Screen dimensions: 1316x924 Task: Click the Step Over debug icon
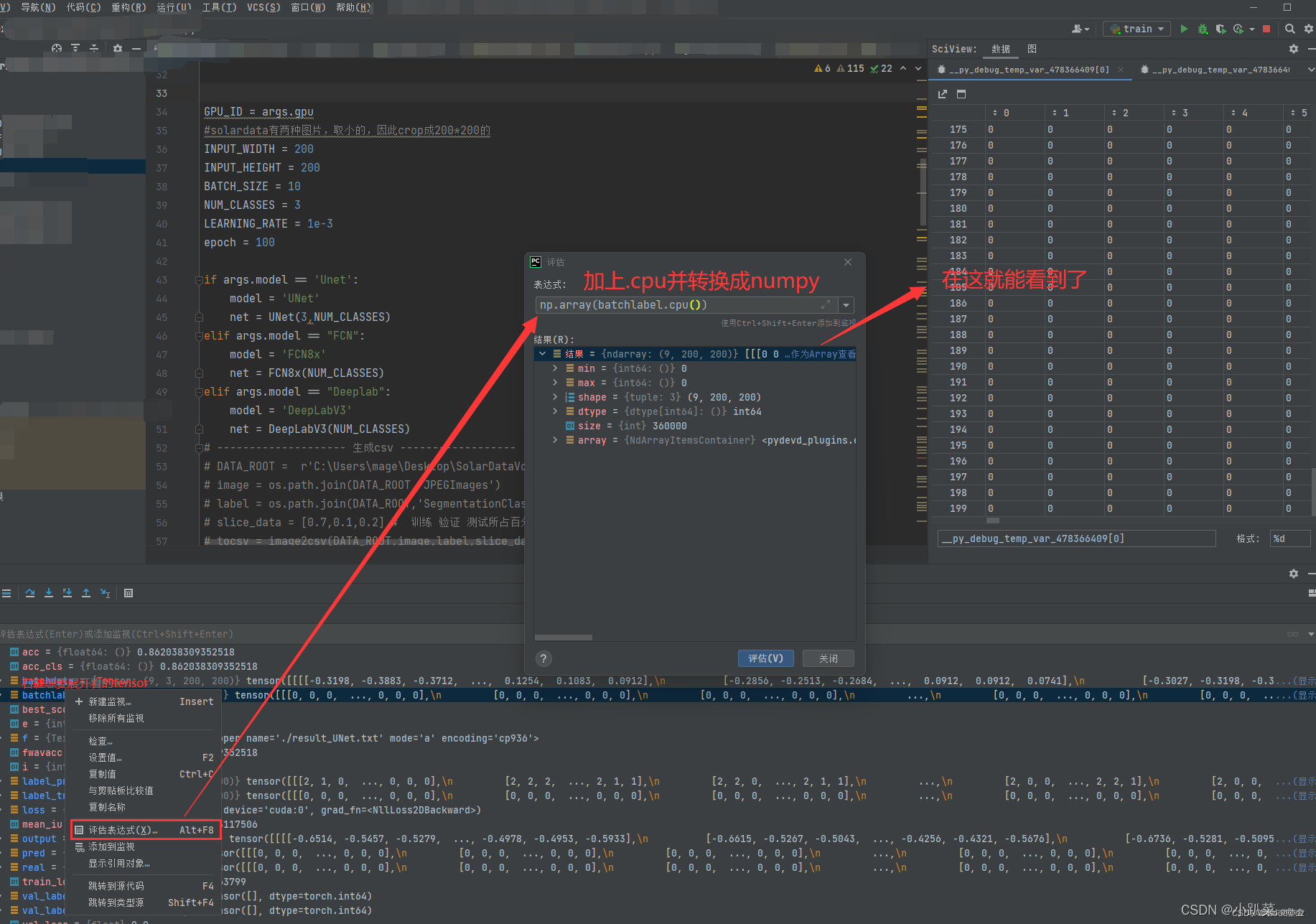[29, 593]
